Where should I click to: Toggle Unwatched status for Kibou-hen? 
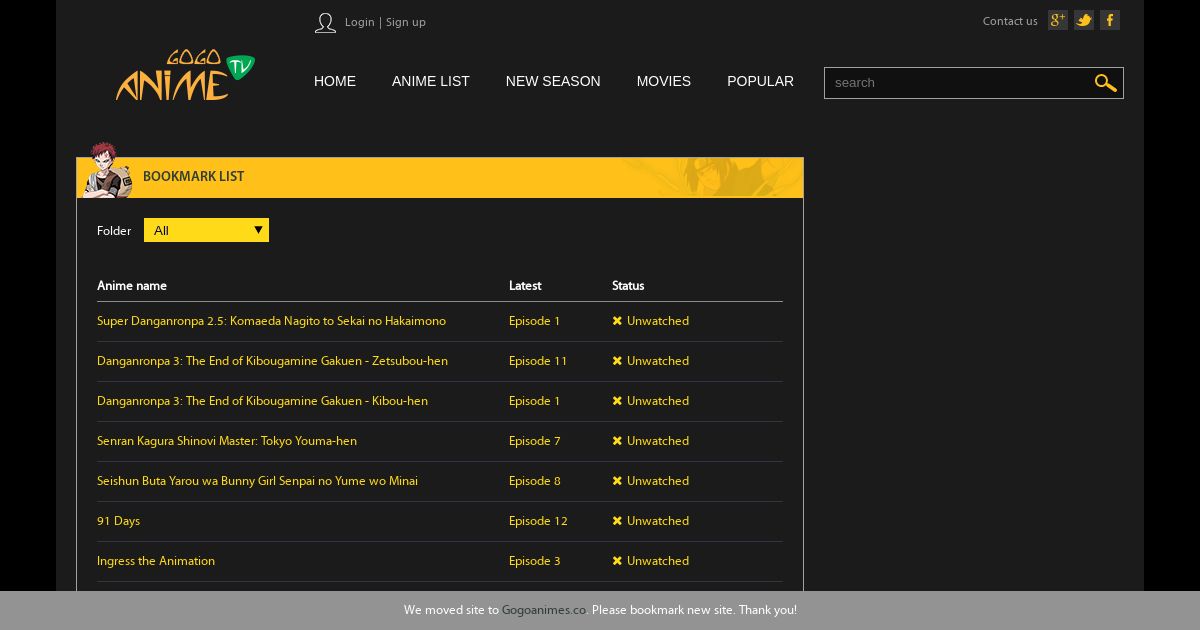pos(658,401)
